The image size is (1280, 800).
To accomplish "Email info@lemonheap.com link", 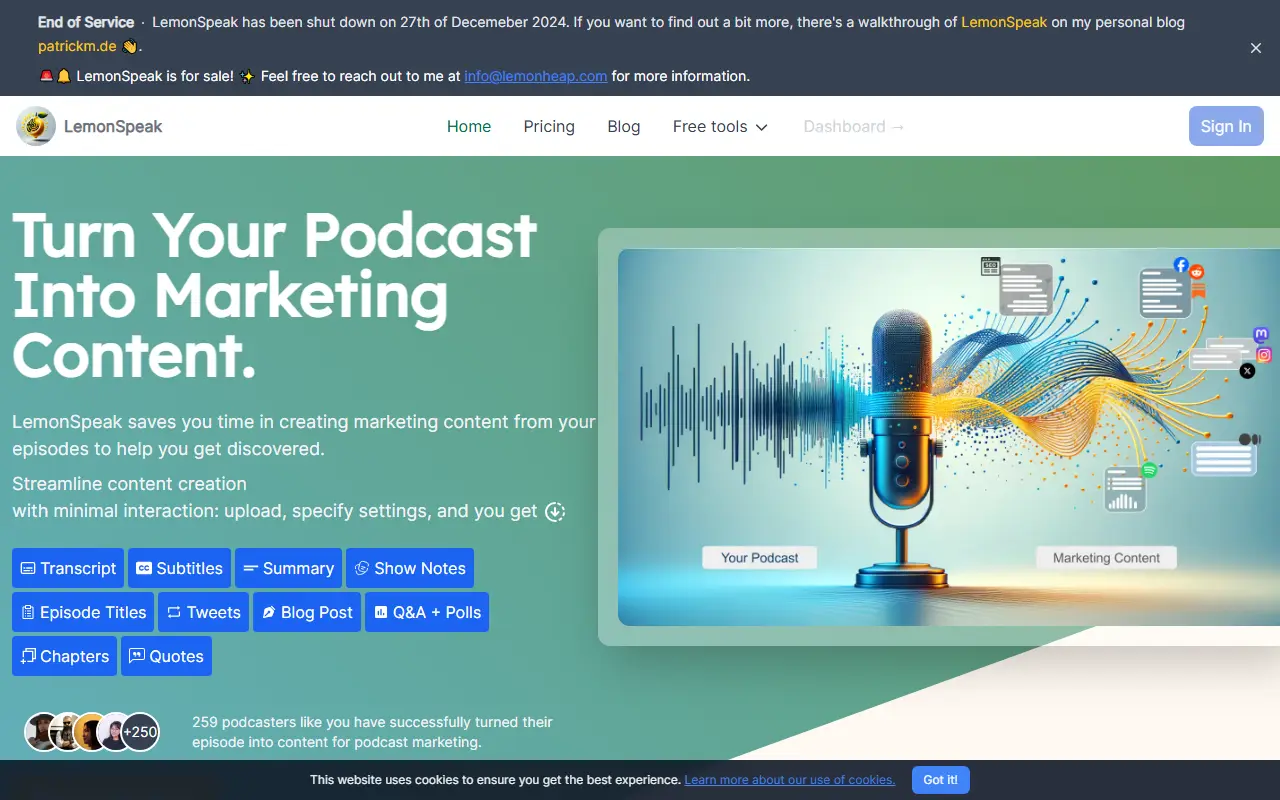I will (x=536, y=76).
